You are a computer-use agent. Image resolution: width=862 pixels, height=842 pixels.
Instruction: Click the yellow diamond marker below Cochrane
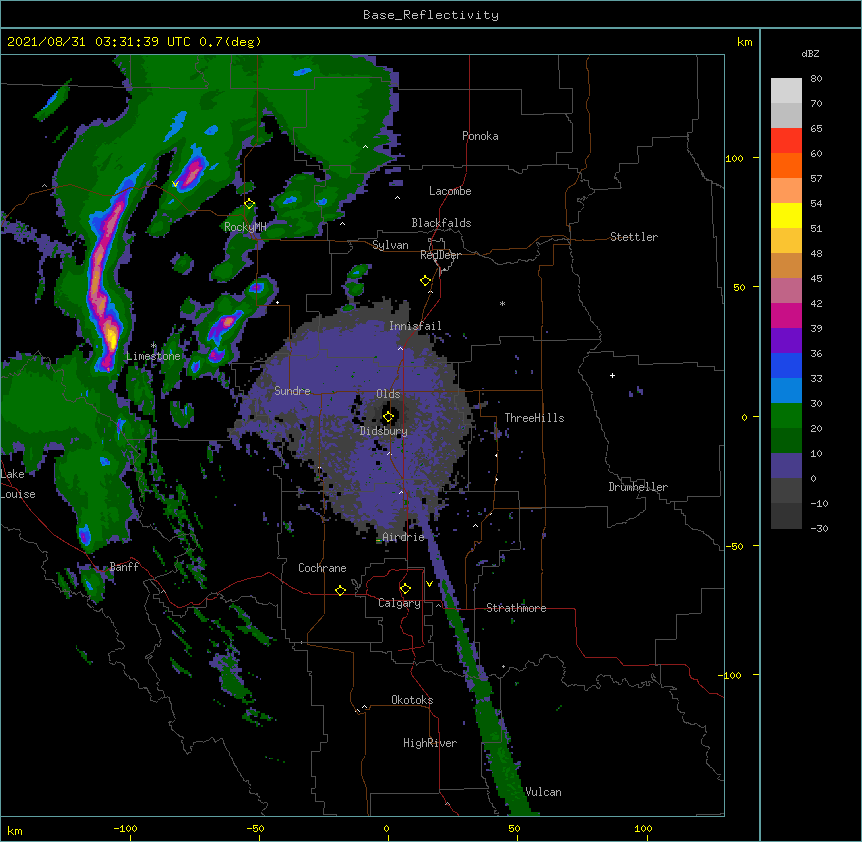point(340,590)
